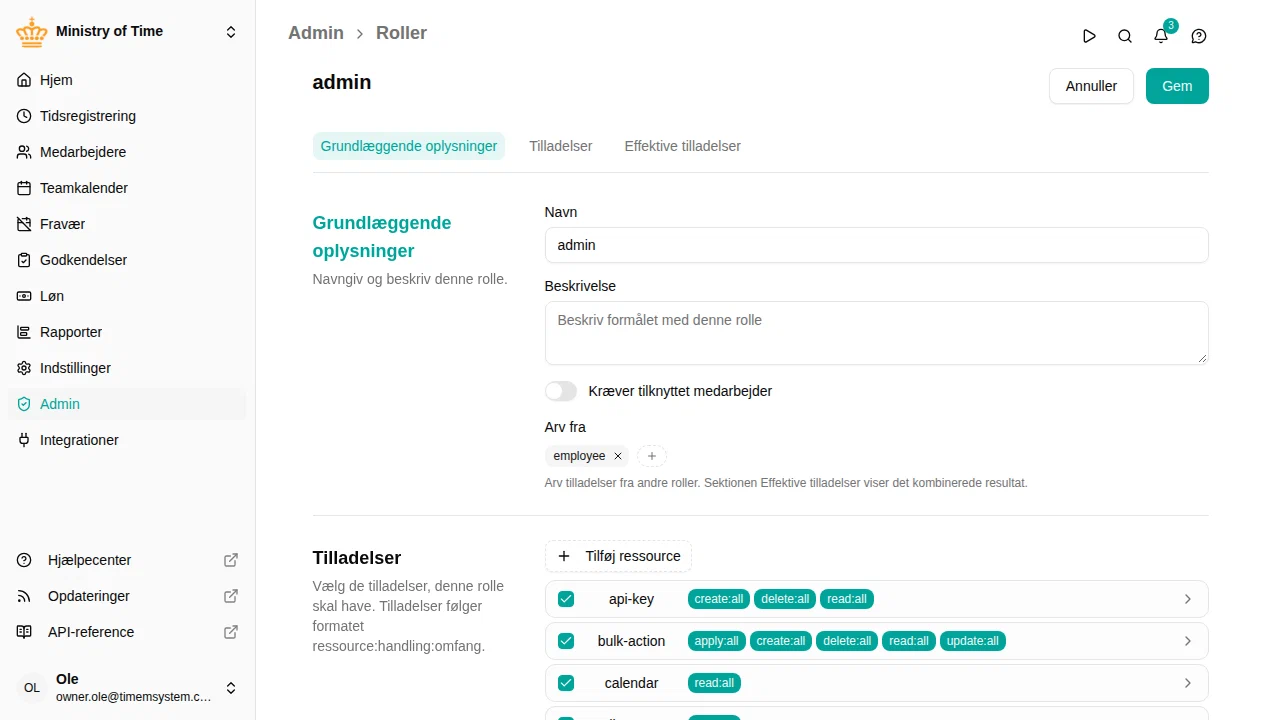Switch to the Grundlæggende oplysninger tab
The height and width of the screenshot is (720, 1280).
click(409, 146)
